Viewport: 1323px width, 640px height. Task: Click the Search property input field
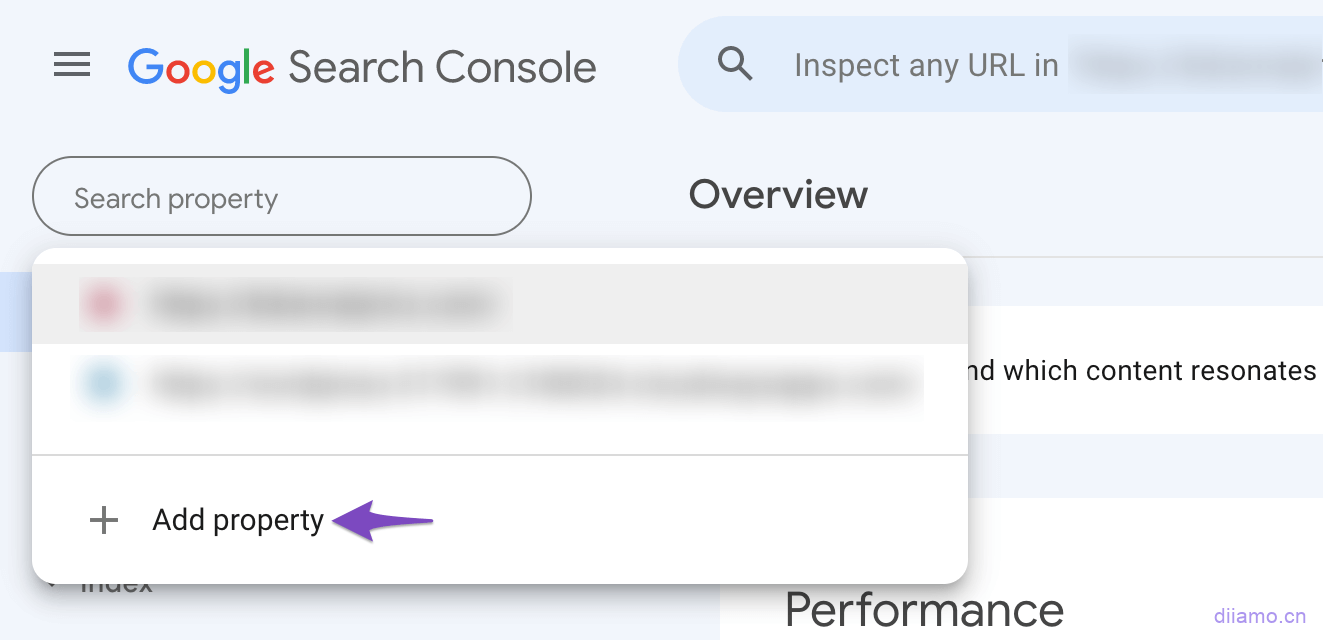[281, 196]
